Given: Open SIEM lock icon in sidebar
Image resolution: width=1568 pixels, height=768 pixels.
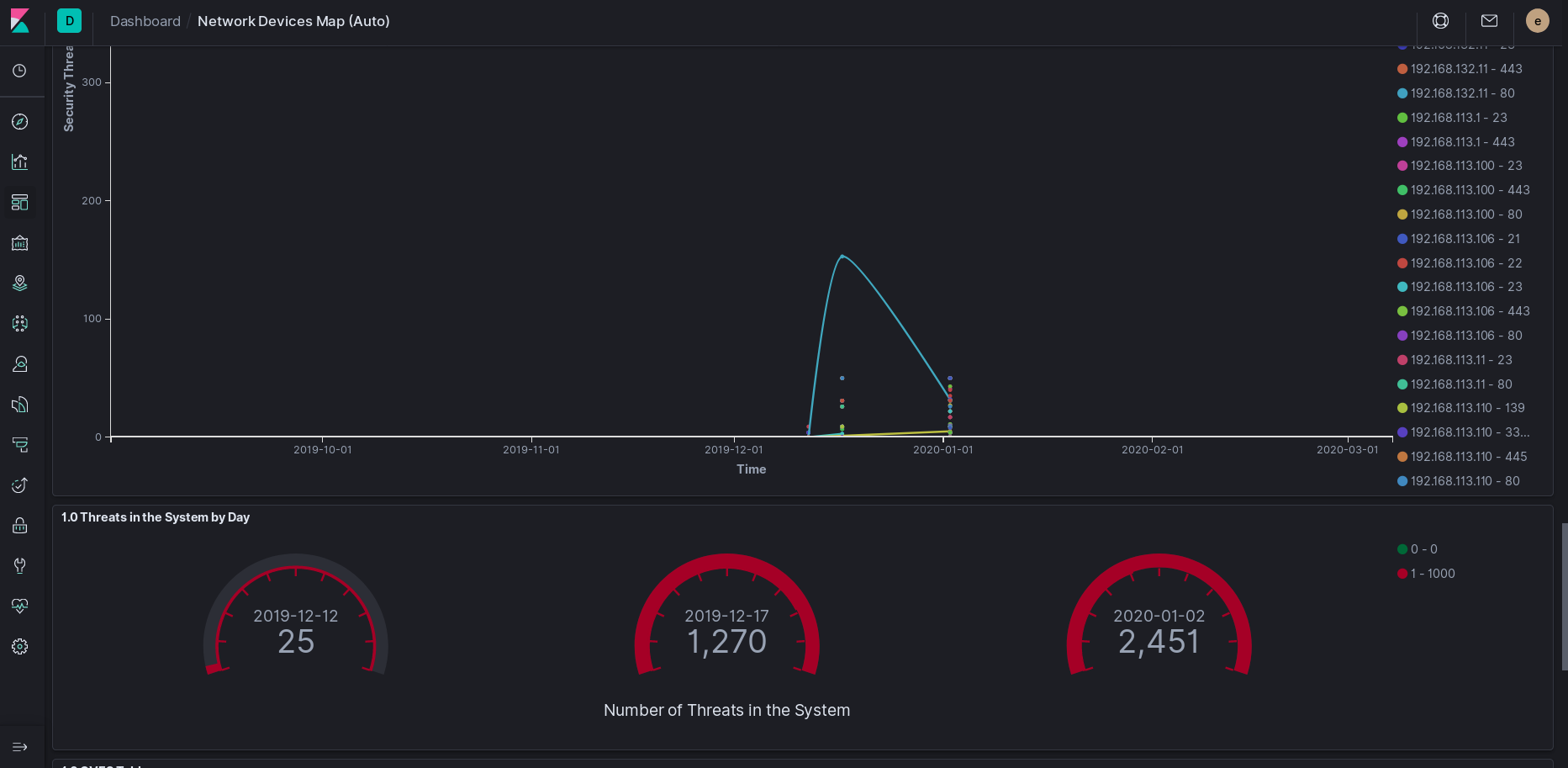Looking at the screenshot, I should click(20, 526).
